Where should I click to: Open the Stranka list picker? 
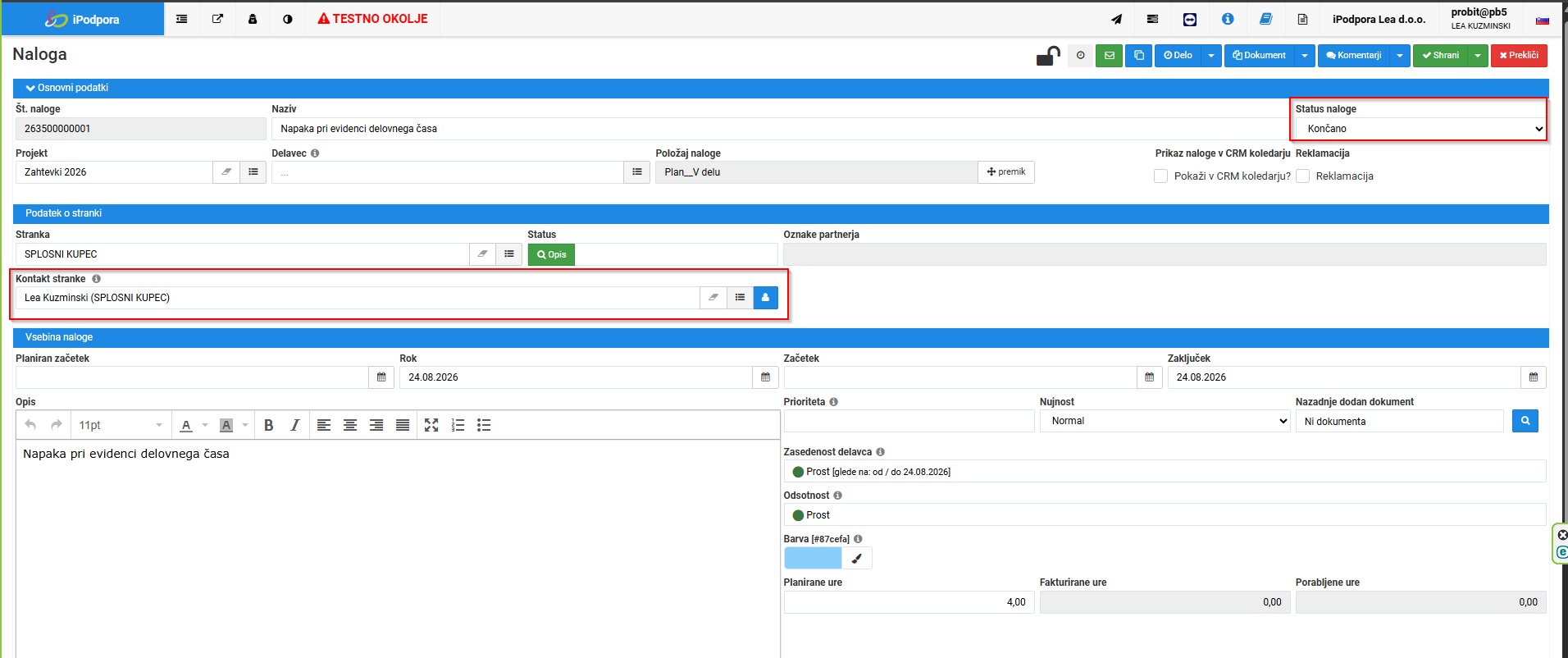point(509,254)
